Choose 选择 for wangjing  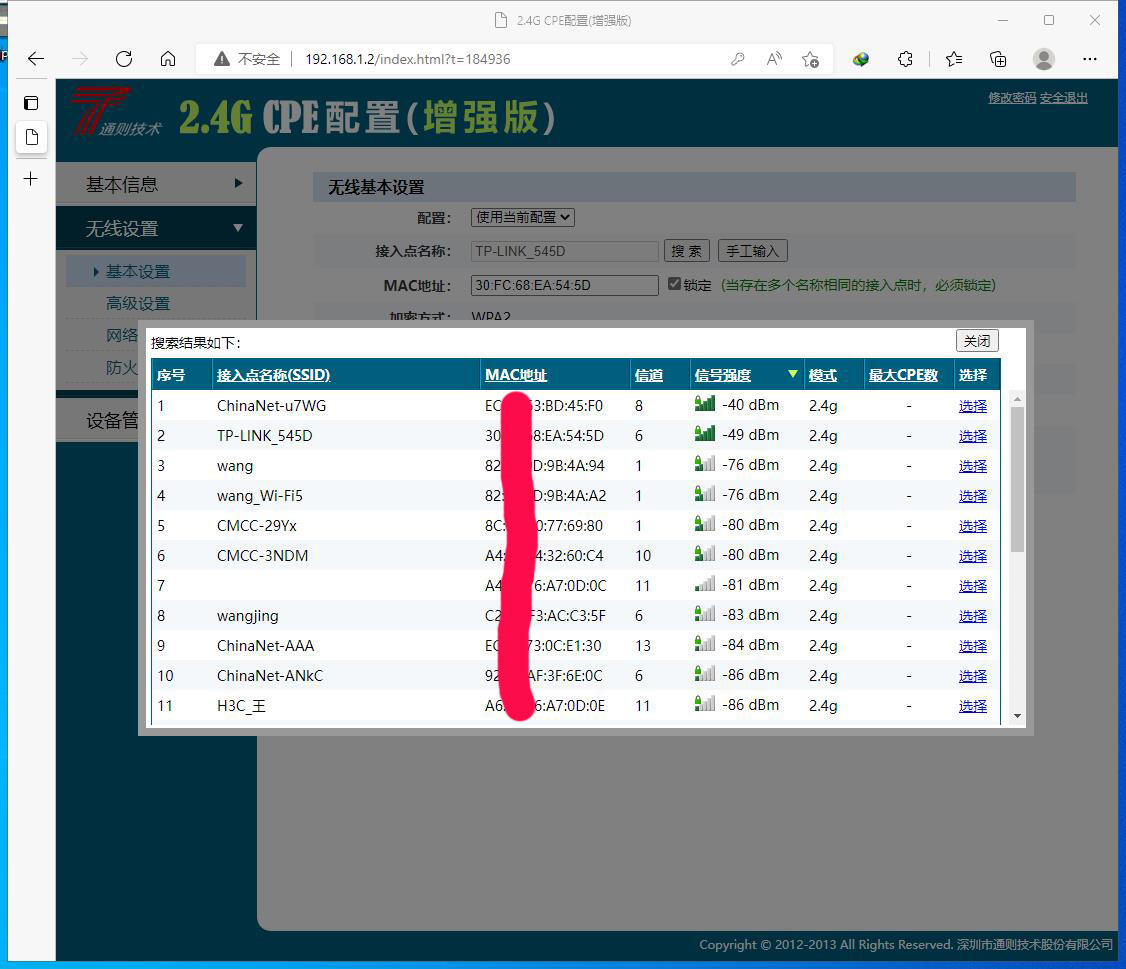pyautogui.click(x=972, y=616)
